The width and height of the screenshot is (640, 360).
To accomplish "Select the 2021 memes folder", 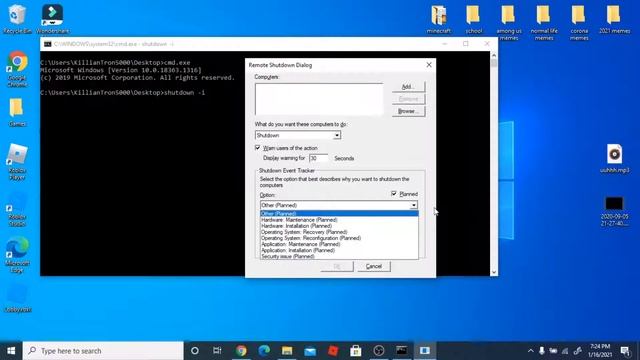I will point(614,19).
